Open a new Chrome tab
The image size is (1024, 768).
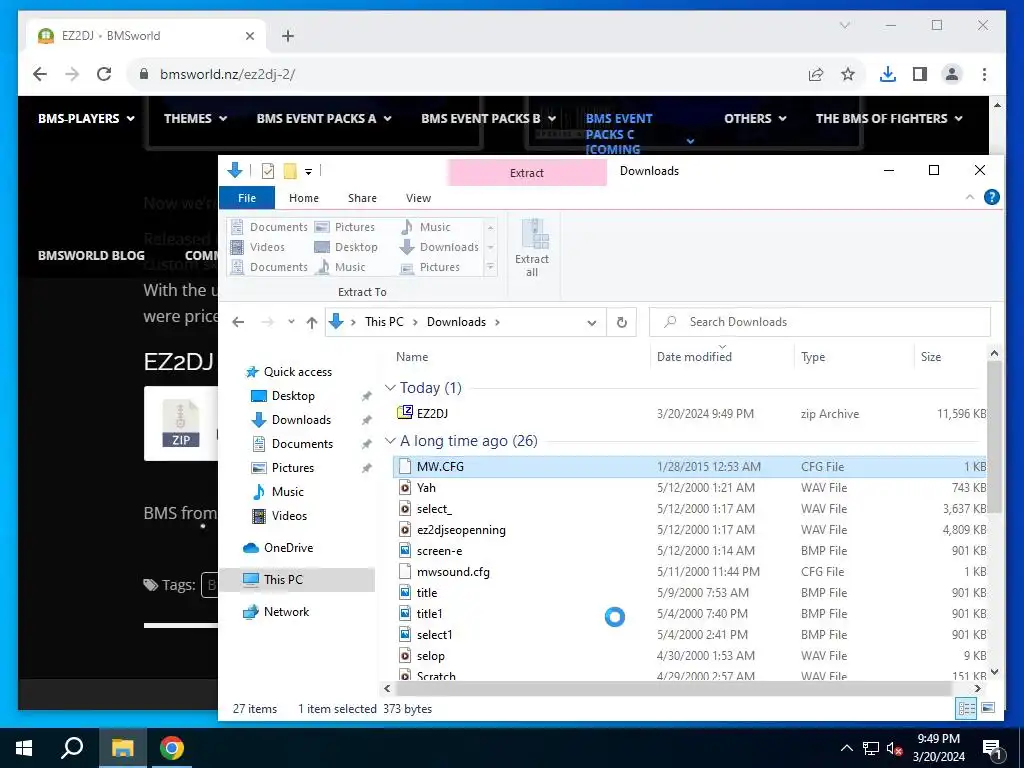click(x=288, y=36)
